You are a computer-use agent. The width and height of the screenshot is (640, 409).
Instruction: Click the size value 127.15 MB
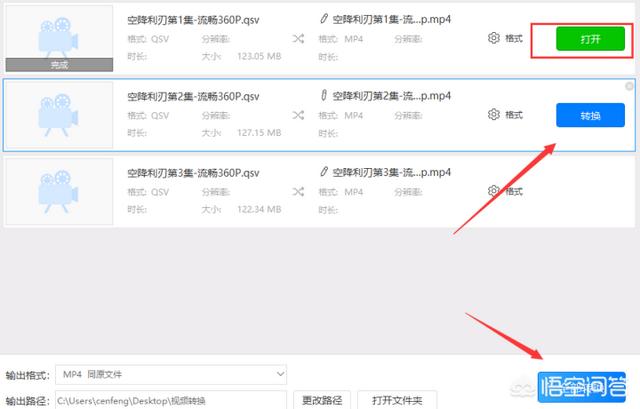[259, 133]
